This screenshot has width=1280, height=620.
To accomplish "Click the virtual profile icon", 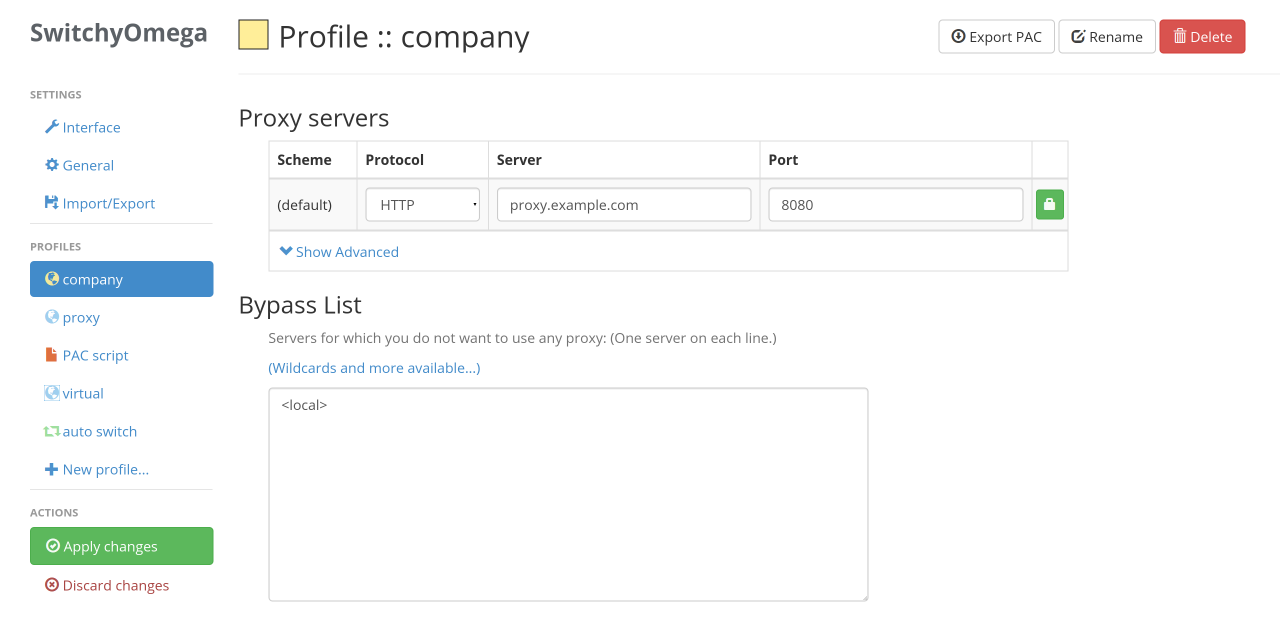I will click(52, 393).
